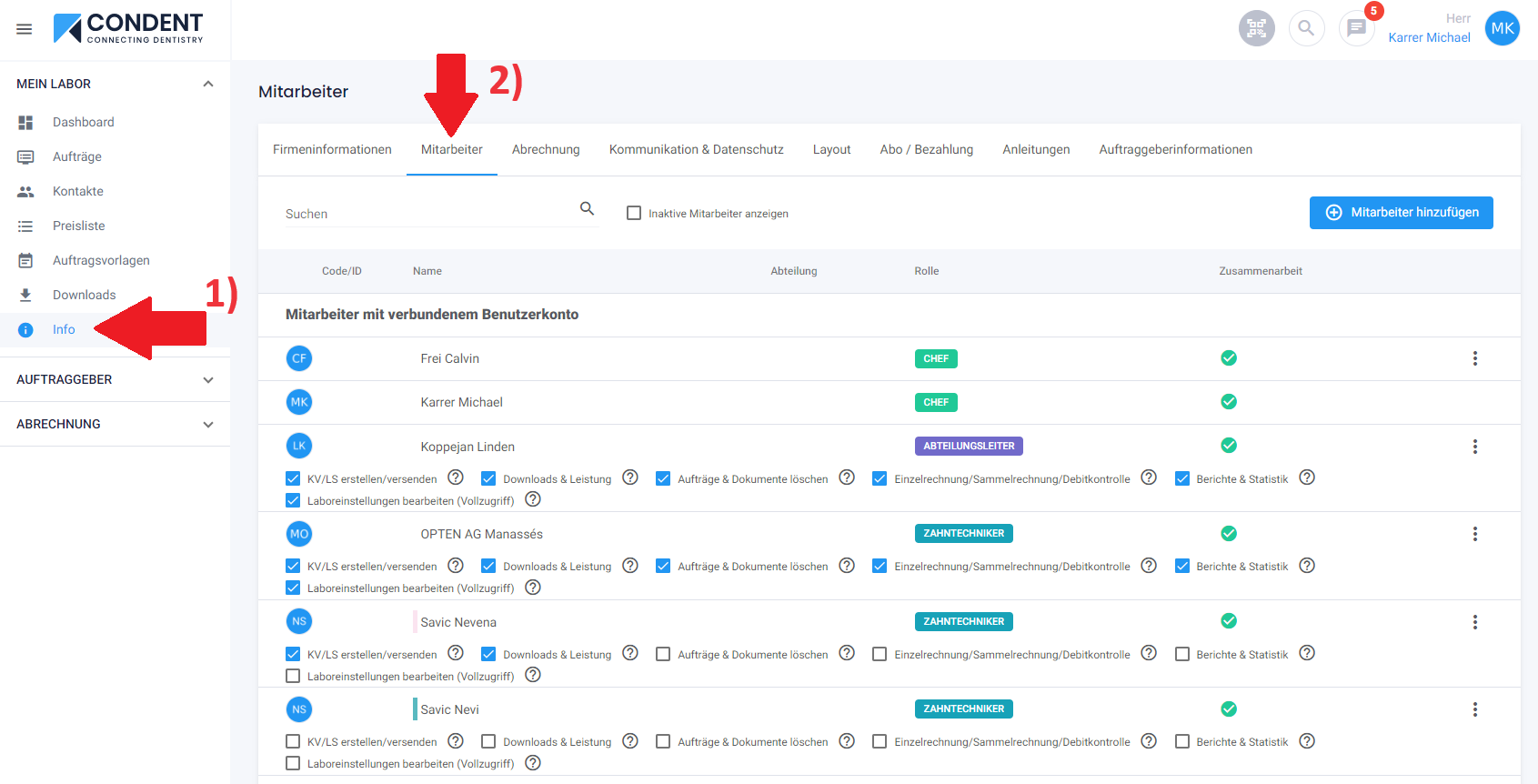Expand the ABRECHNUNG sidebar section chevron
This screenshot has width=1538, height=784.
(208, 425)
